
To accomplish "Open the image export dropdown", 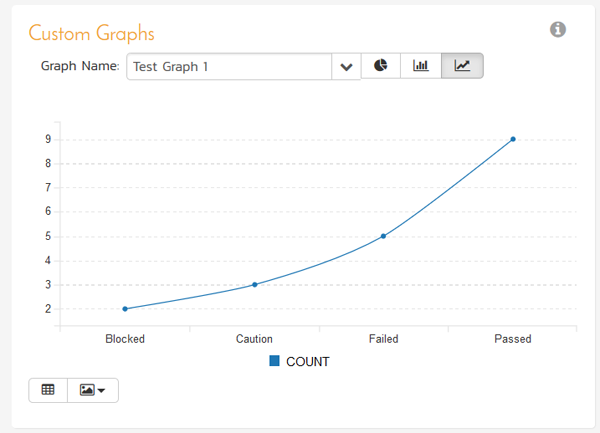I will click(92, 389).
